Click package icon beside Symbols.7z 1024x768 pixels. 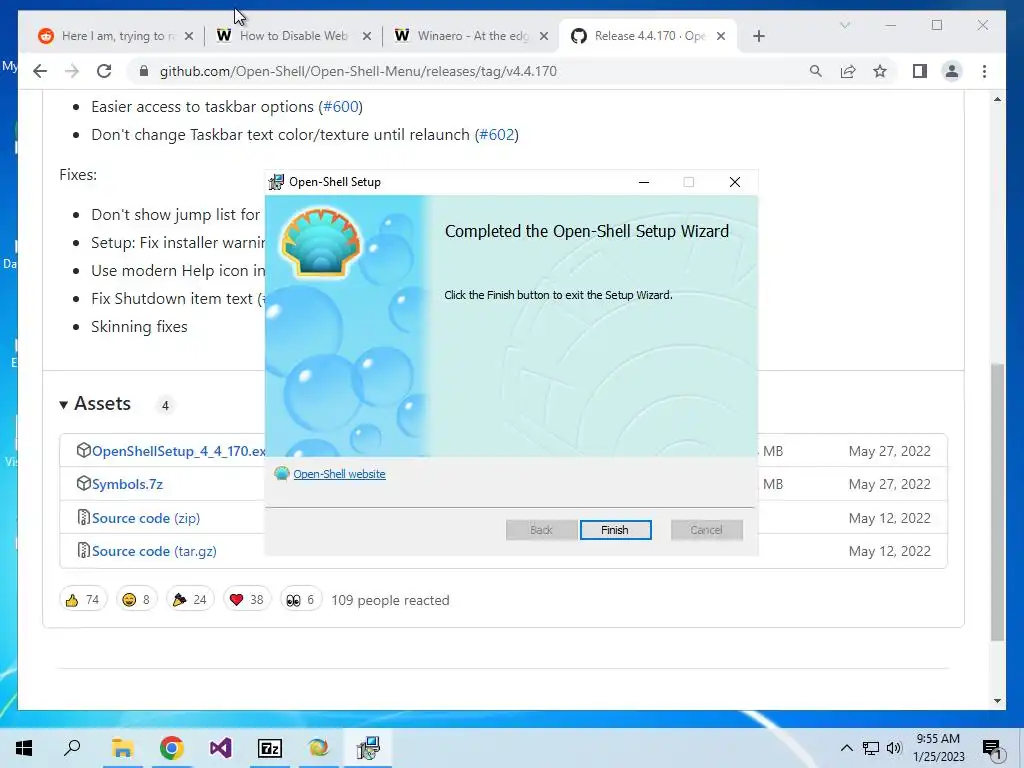coord(83,483)
